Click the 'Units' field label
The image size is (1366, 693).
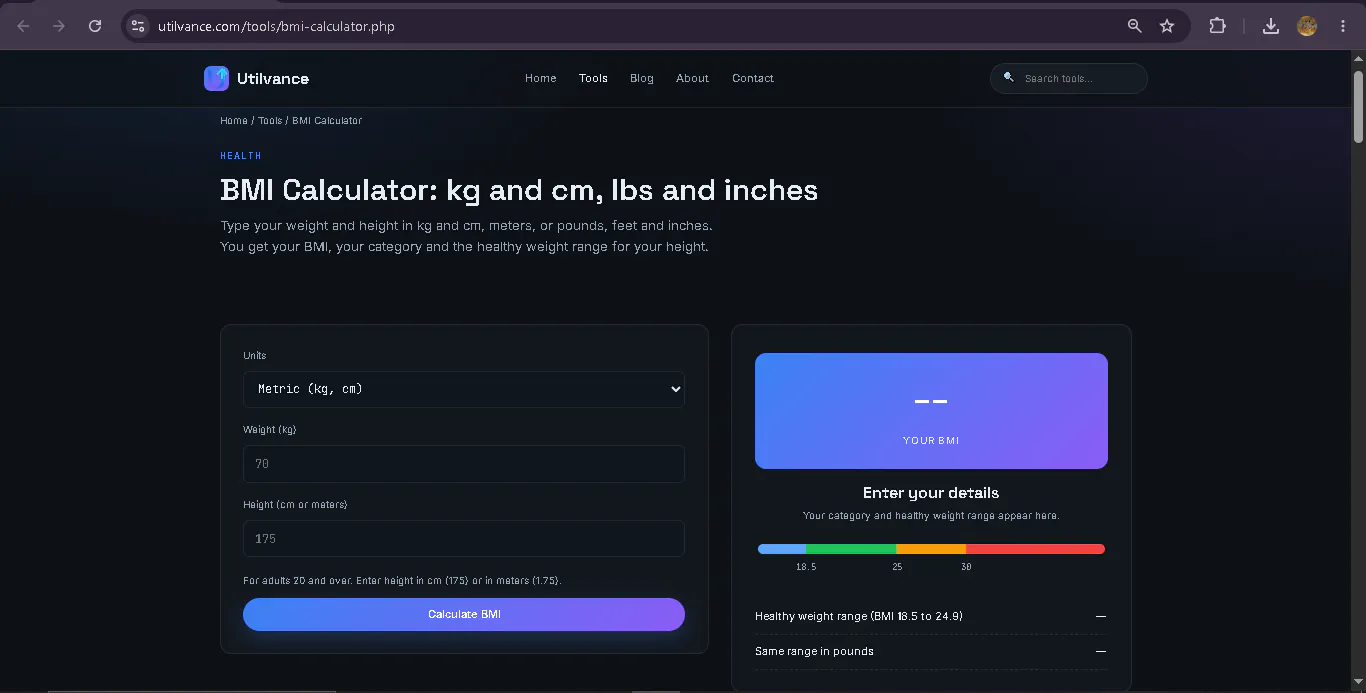[255, 355]
